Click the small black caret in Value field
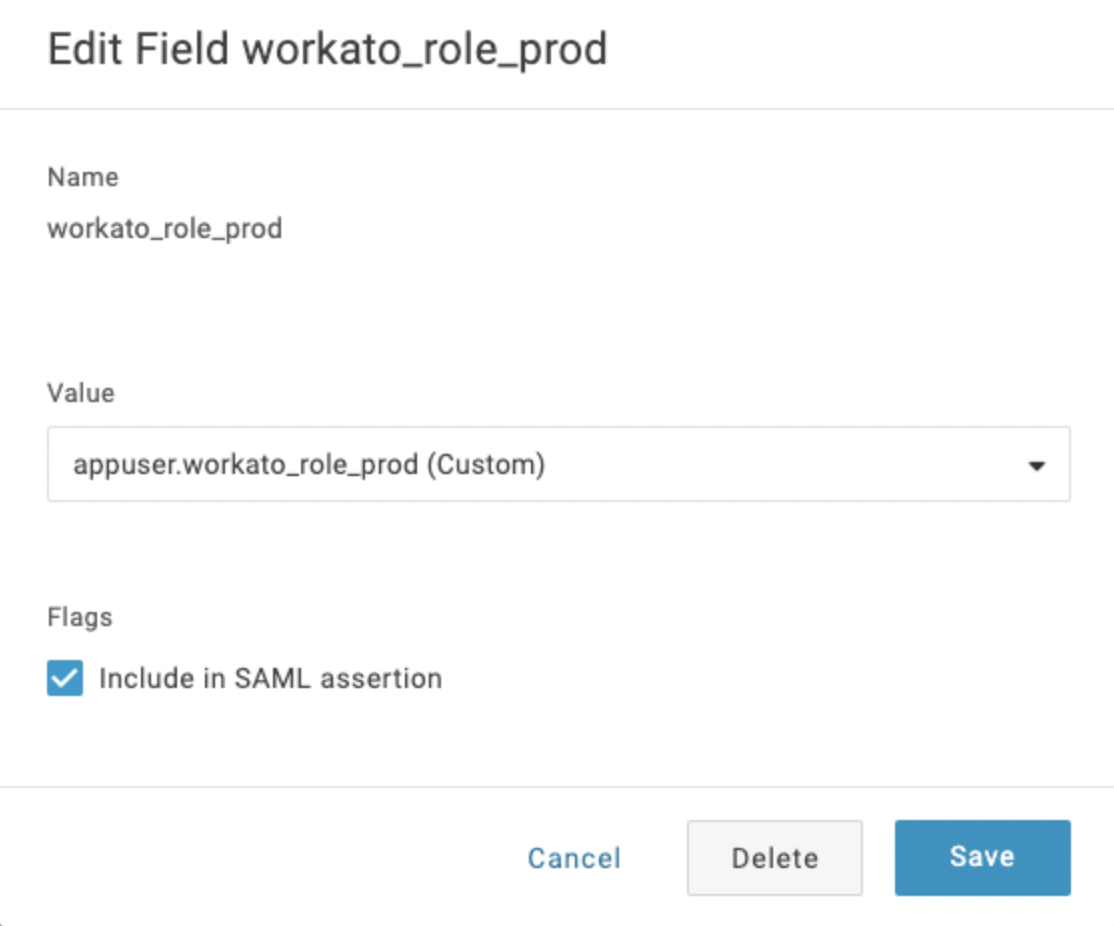 coord(1037,466)
